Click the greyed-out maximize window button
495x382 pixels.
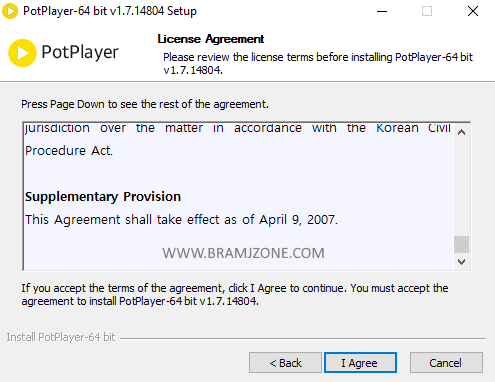coord(427,11)
